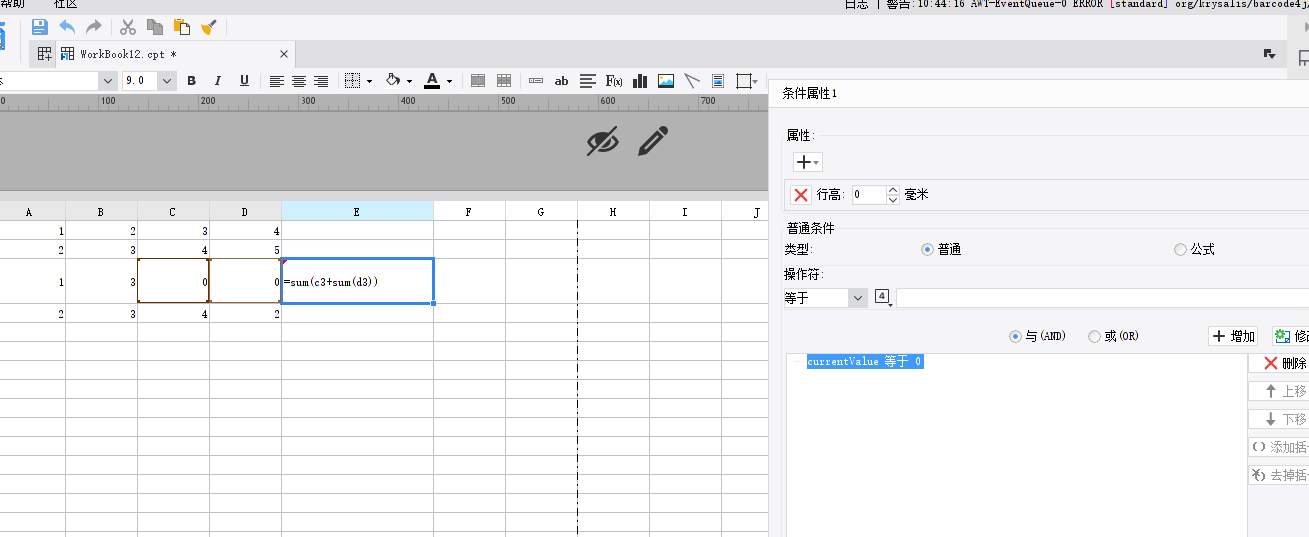
Task: Open the tab list dropdown beside the panel
Action: [x=1270, y=54]
